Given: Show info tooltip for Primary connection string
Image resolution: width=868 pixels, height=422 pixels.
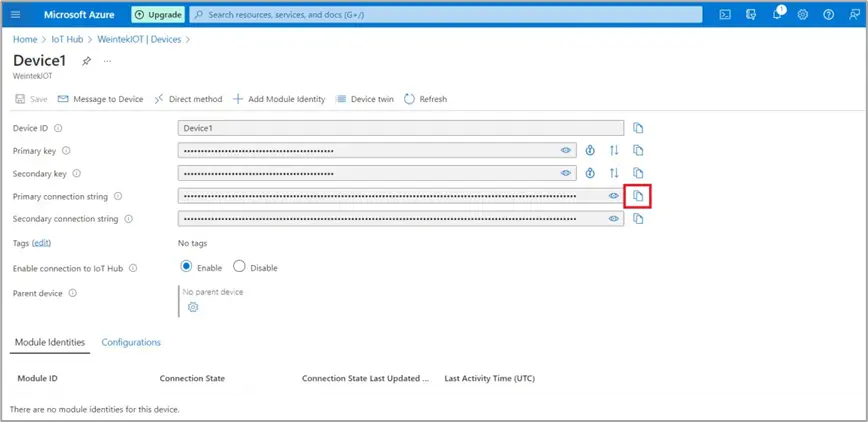Looking at the screenshot, I should coord(118,196).
